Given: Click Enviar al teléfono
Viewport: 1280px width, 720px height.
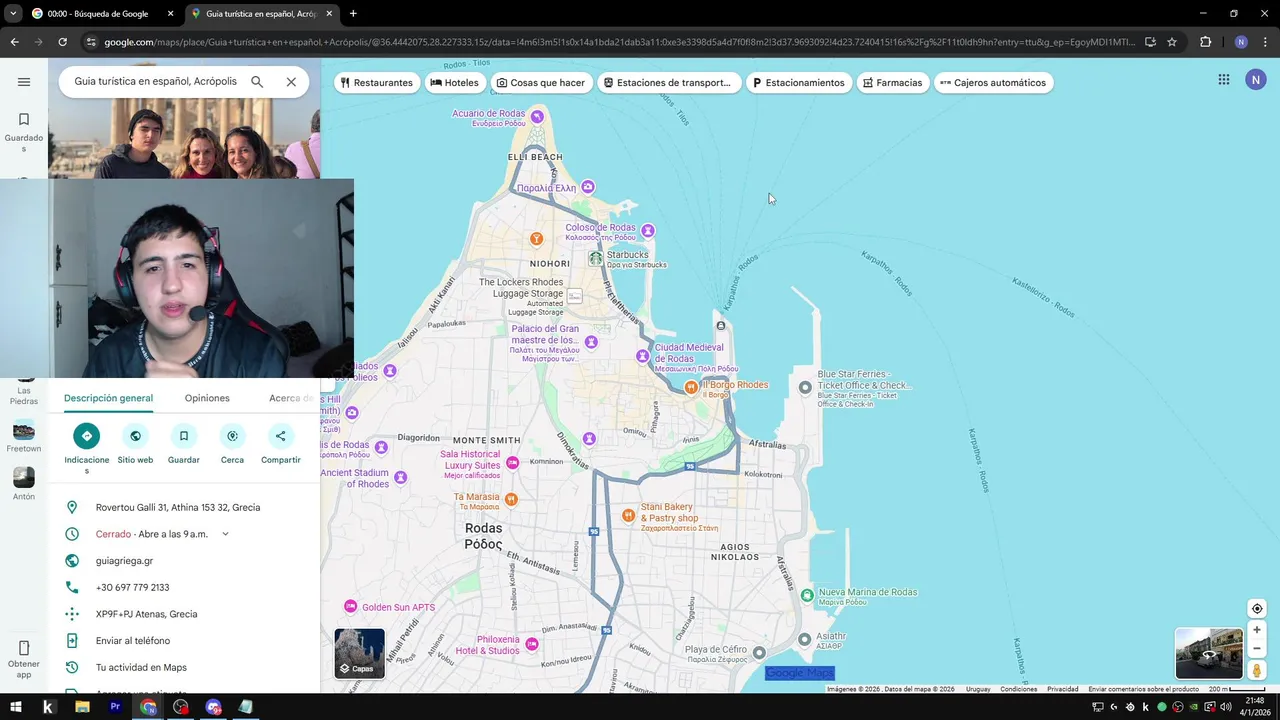Looking at the screenshot, I should pyautogui.click(x=133, y=641).
